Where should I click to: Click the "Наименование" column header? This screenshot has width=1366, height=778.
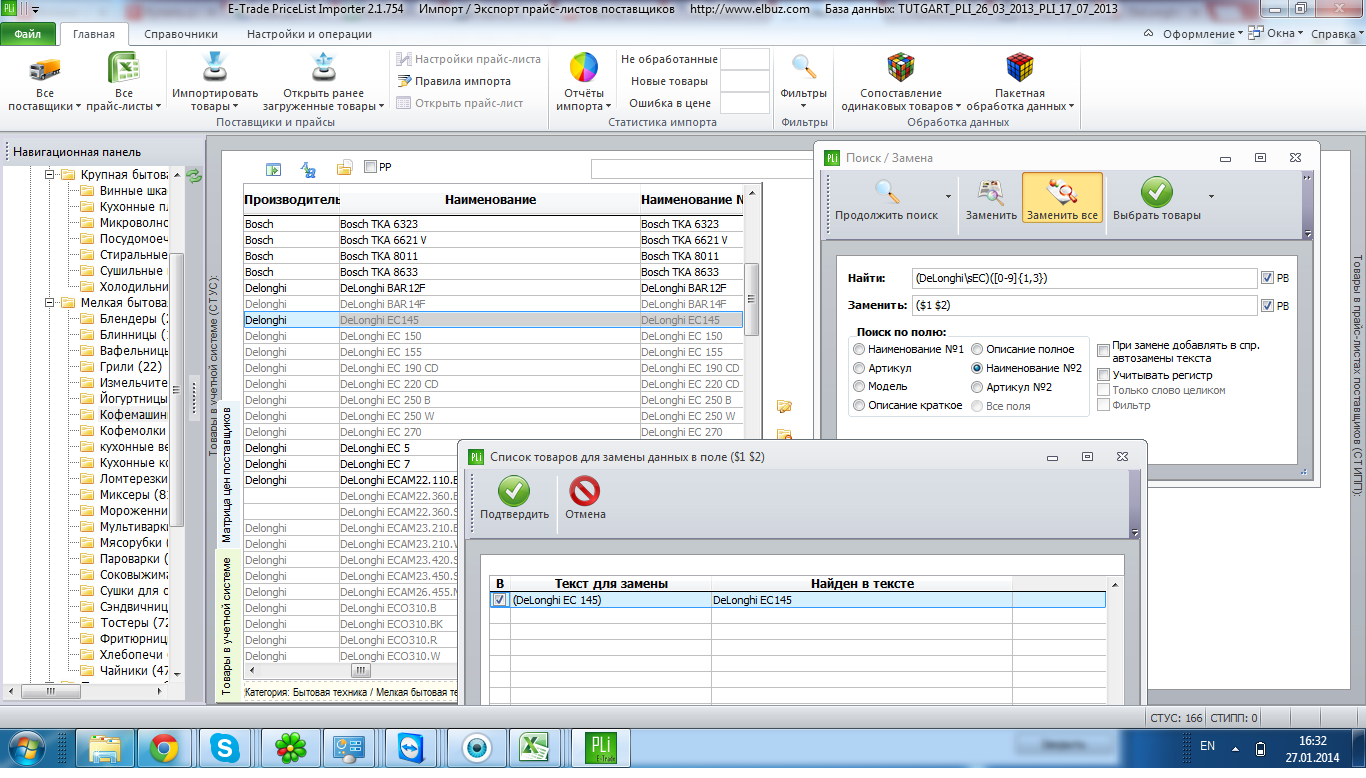coord(490,200)
